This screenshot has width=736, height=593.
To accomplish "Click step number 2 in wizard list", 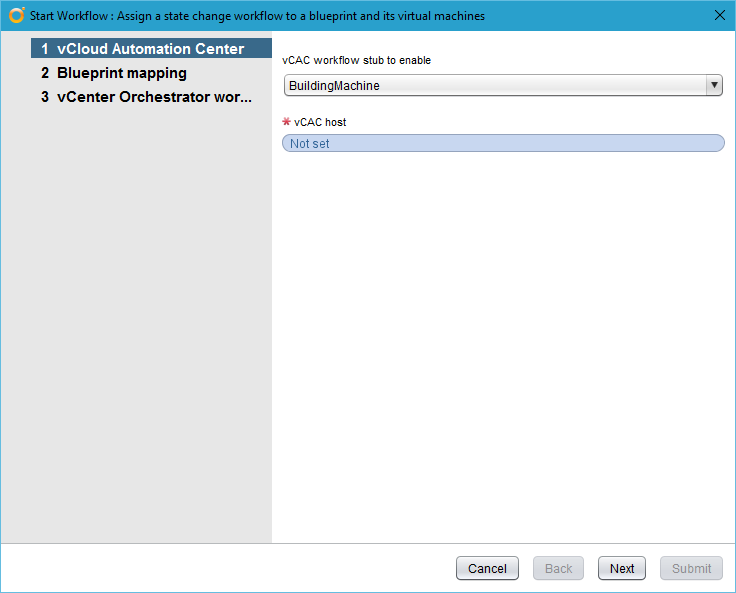I will point(45,73).
